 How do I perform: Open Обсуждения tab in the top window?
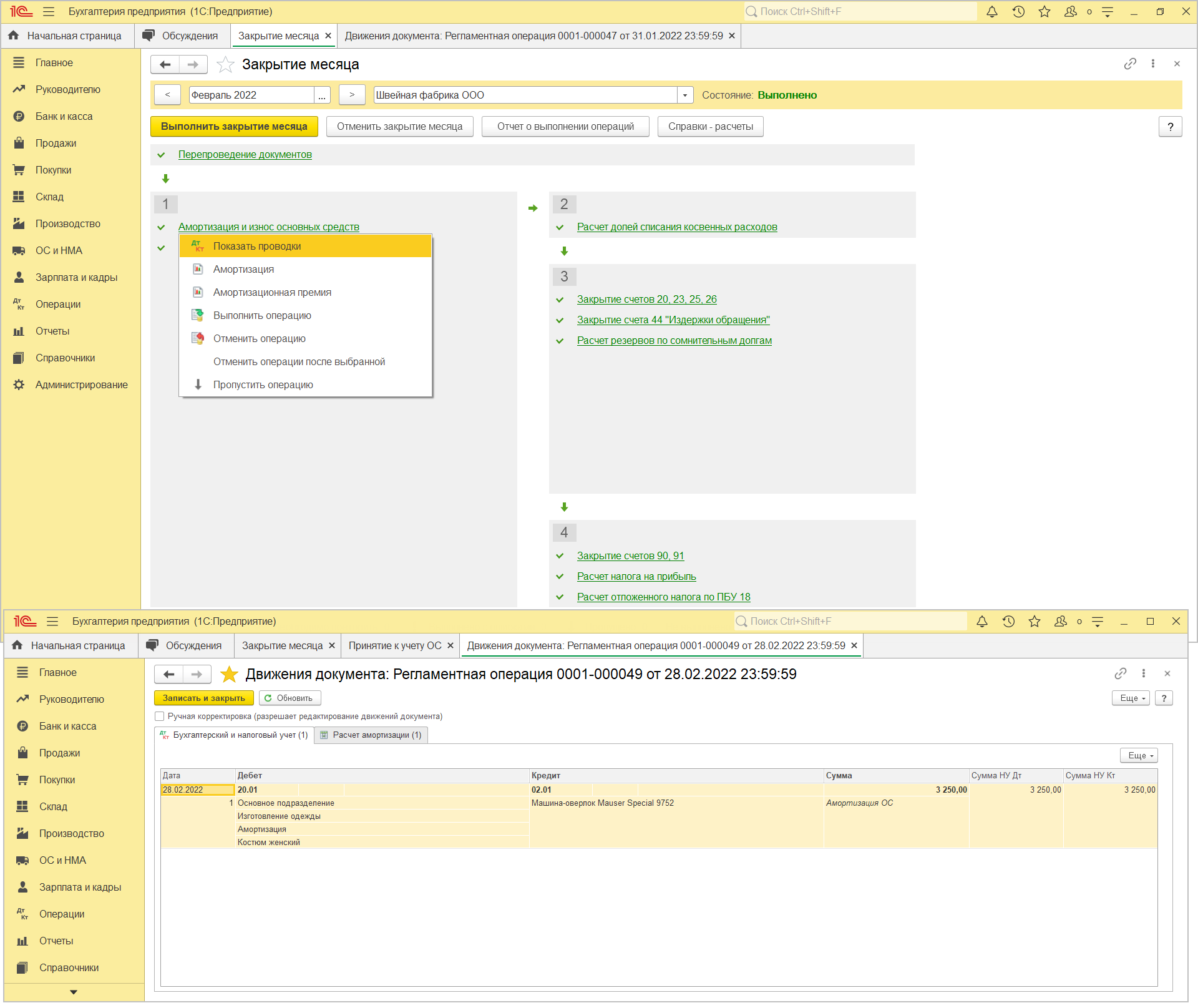click(182, 36)
